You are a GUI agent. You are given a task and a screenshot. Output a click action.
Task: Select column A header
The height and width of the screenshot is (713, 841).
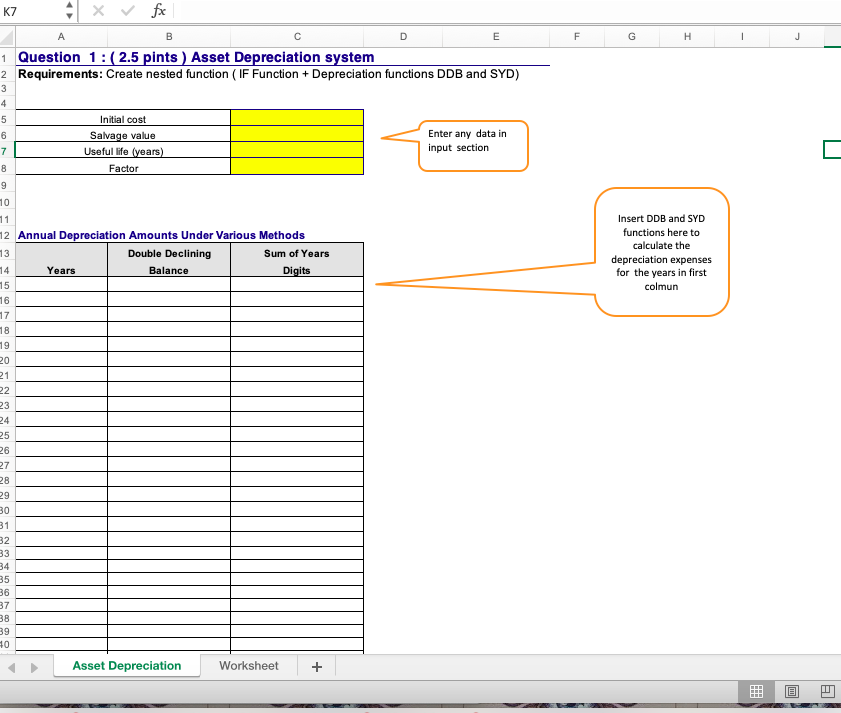pyautogui.click(x=61, y=36)
